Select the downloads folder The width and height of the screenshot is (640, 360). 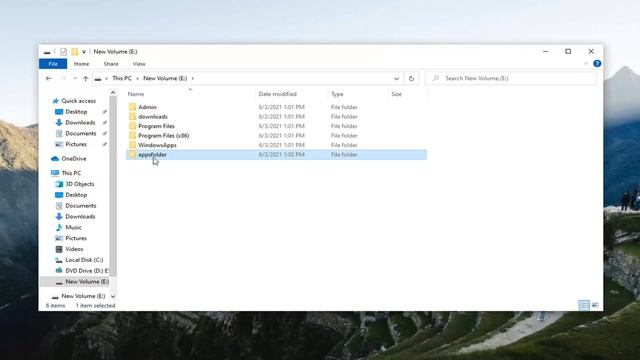click(153, 117)
